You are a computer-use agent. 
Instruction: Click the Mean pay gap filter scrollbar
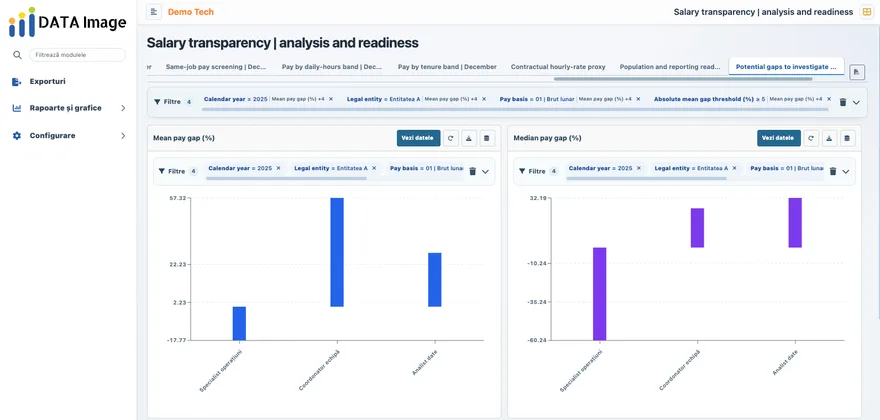click(286, 179)
